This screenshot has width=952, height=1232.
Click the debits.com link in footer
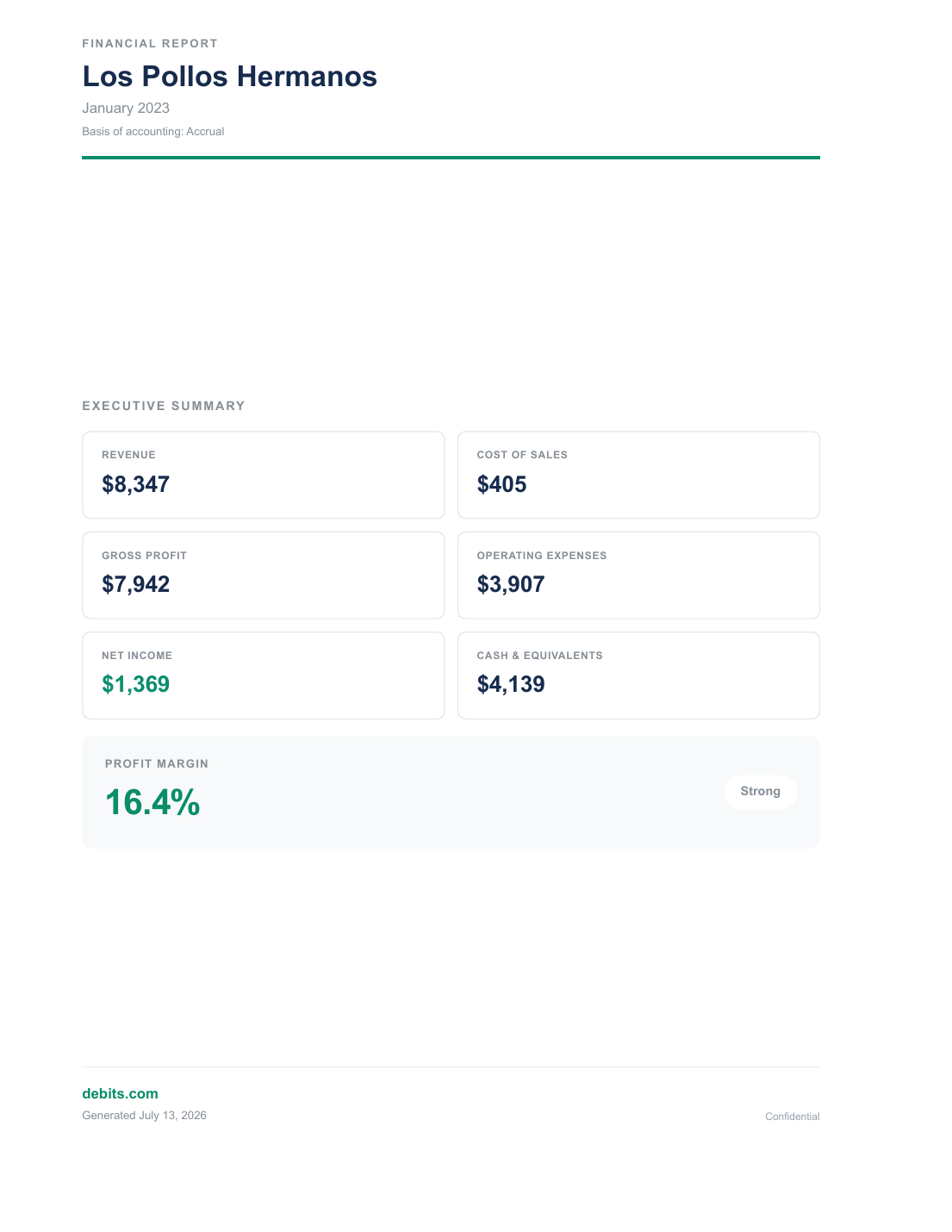click(x=120, y=1093)
